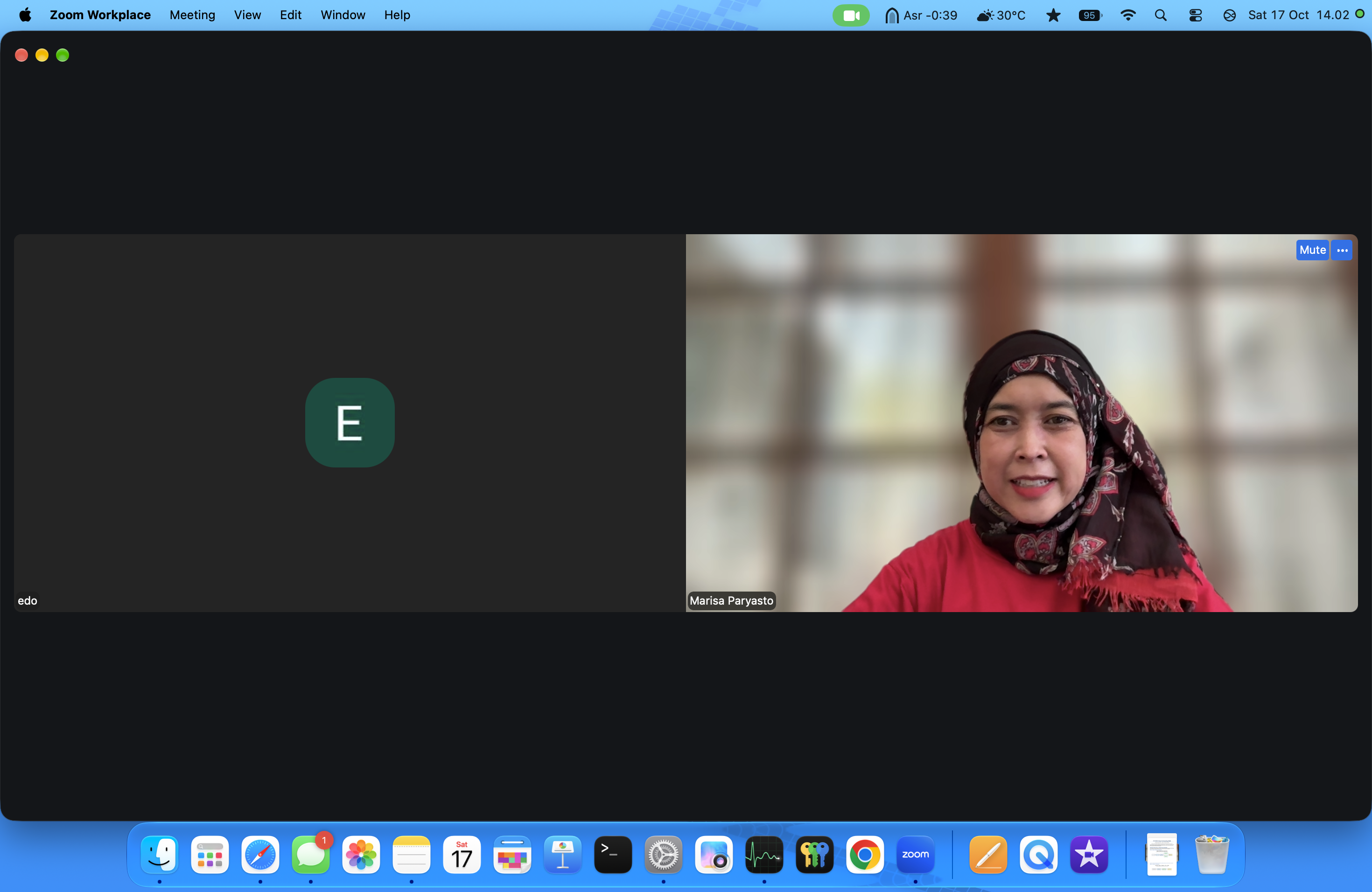This screenshot has height=892, width=1372.
Task: Open Messages with one unread badge
Action: (311, 854)
